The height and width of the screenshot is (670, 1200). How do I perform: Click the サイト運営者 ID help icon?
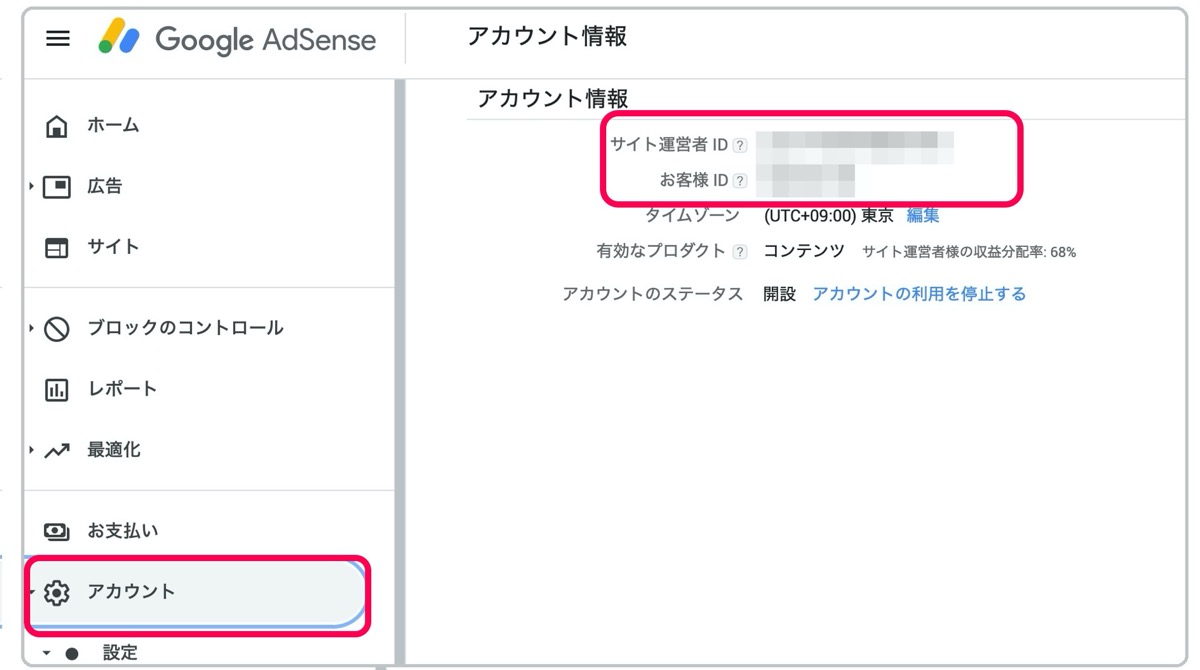(740, 146)
